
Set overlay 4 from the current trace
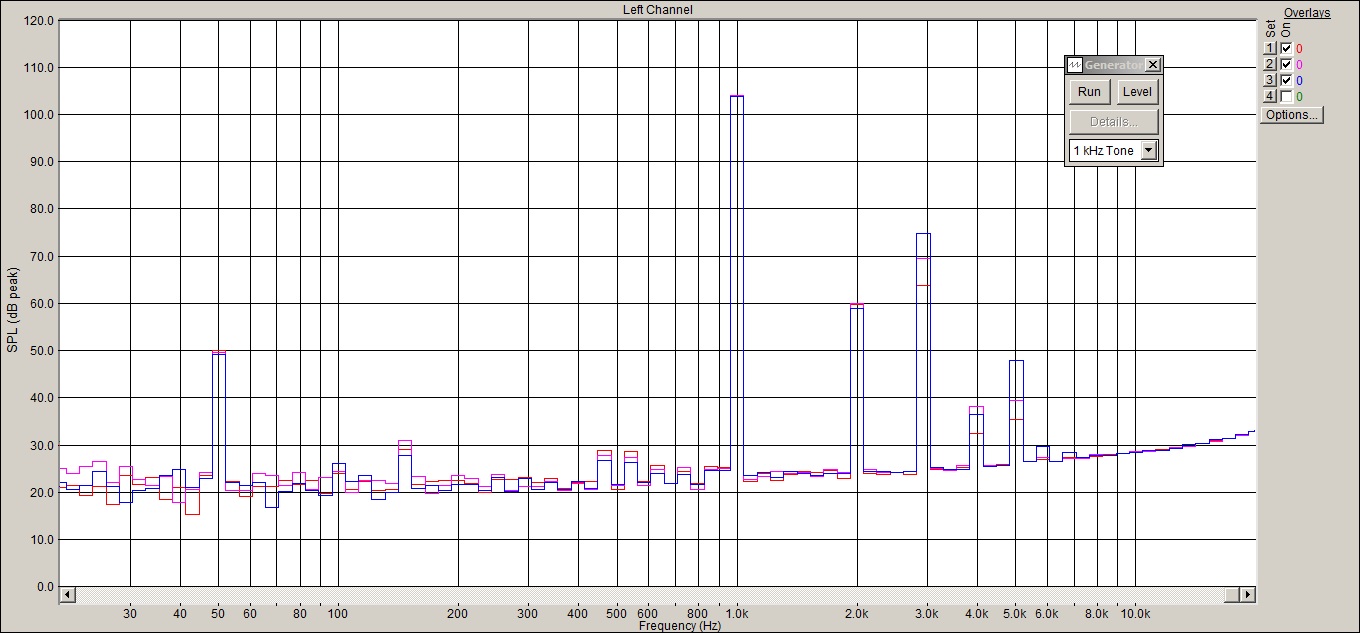click(x=1270, y=96)
